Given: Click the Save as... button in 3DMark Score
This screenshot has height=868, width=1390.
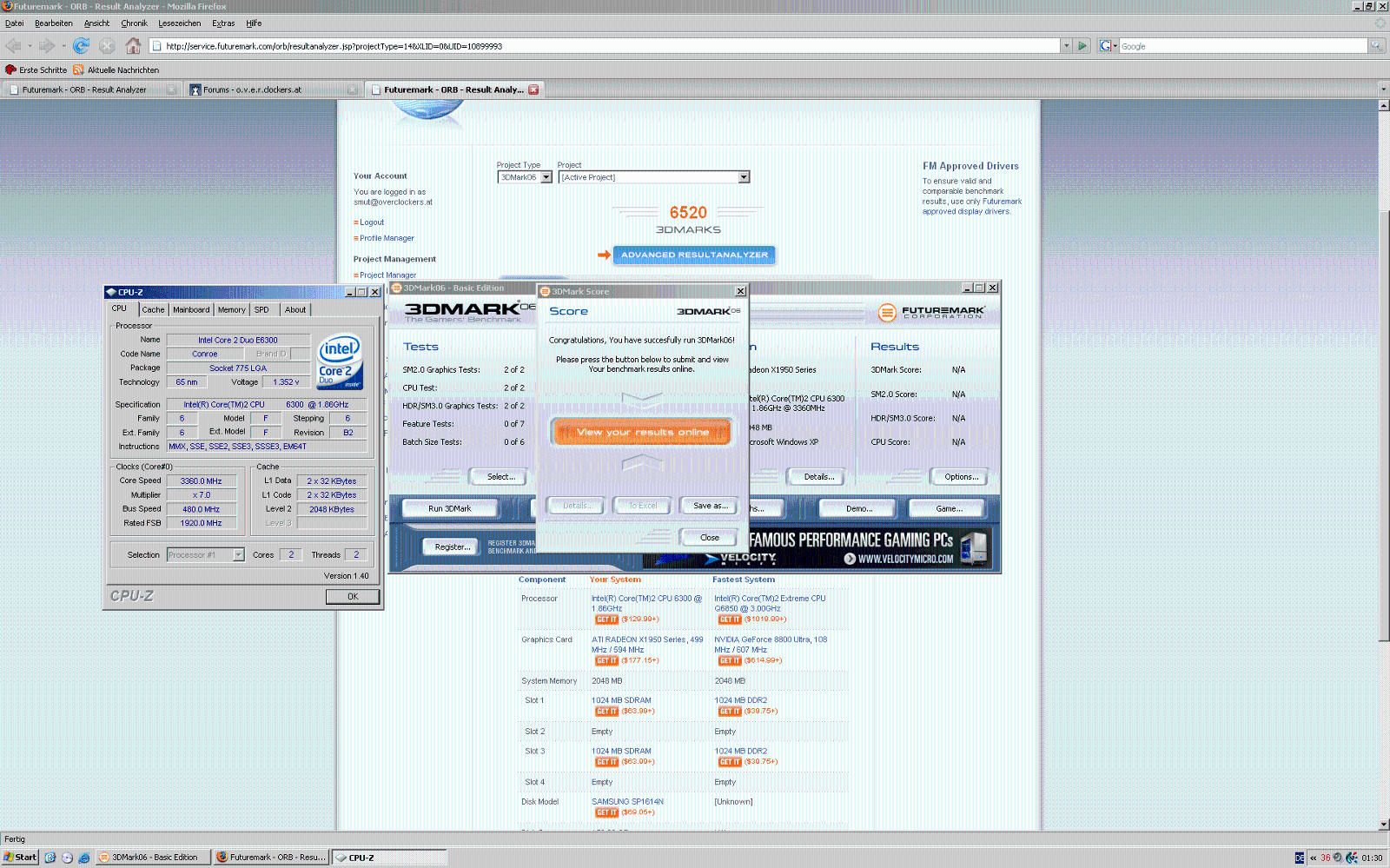Looking at the screenshot, I should (x=710, y=506).
